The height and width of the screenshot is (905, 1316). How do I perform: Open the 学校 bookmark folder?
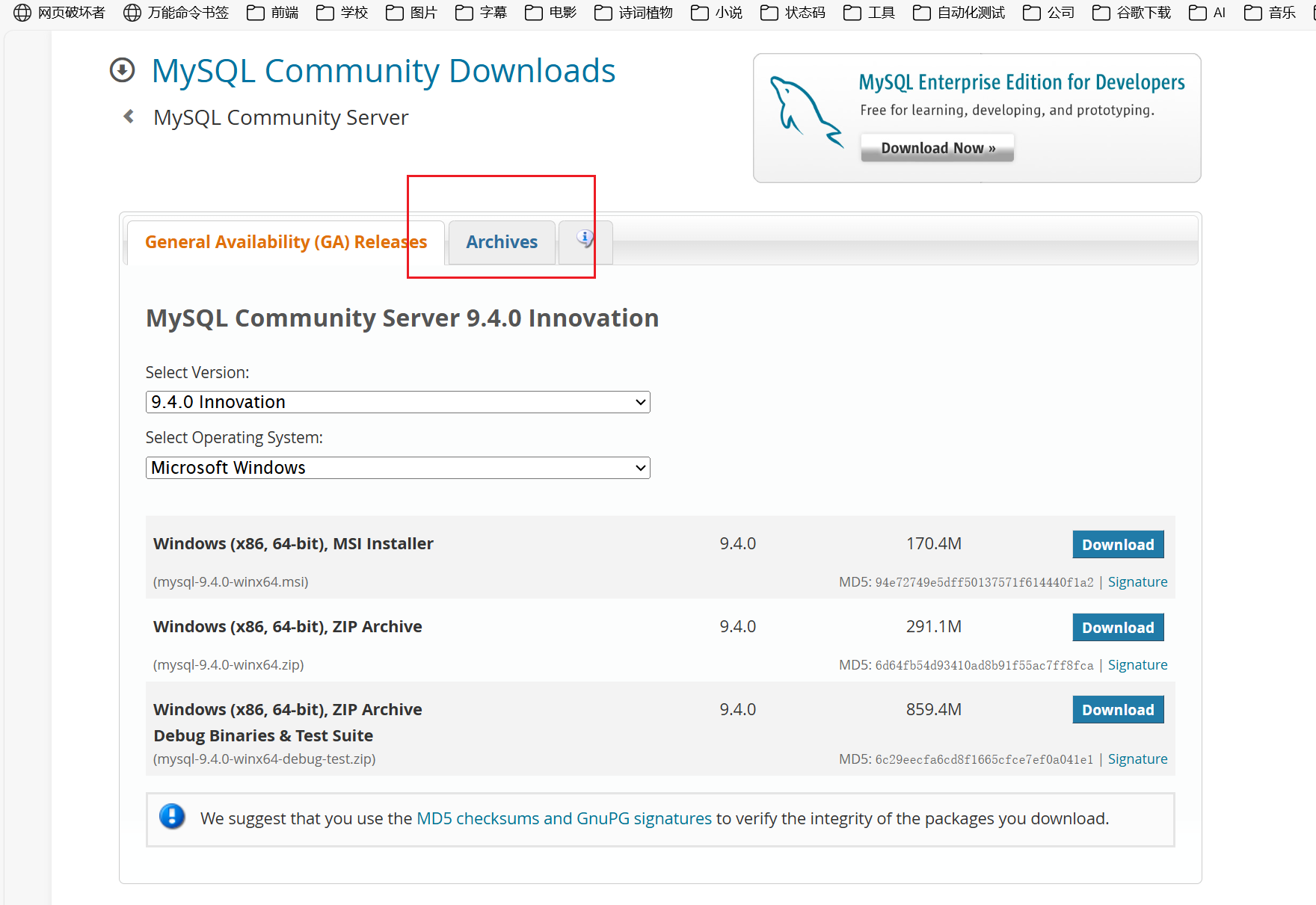[342, 13]
